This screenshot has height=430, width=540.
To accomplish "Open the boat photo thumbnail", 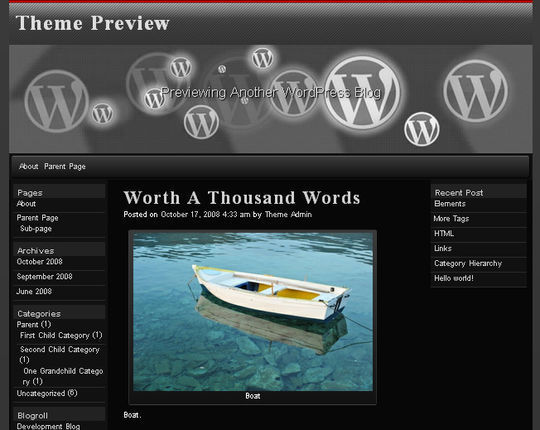I will [253, 312].
